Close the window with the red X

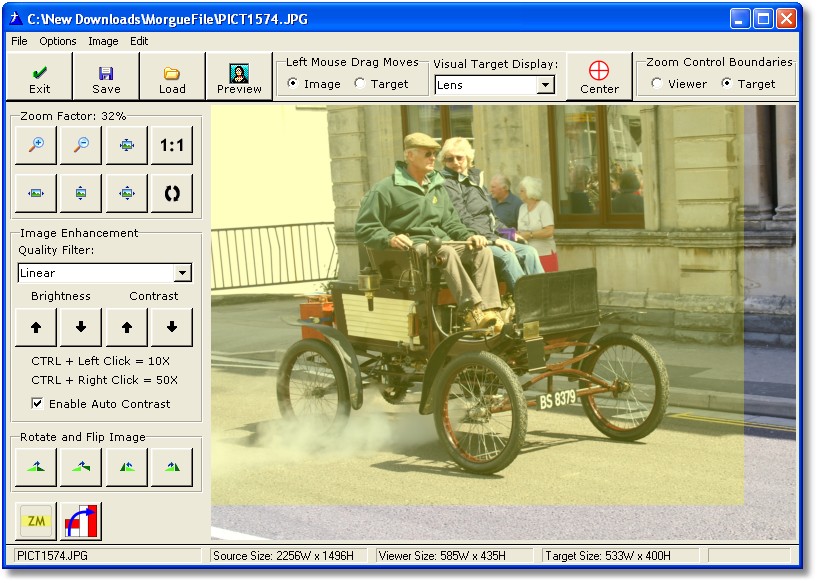coord(786,19)
